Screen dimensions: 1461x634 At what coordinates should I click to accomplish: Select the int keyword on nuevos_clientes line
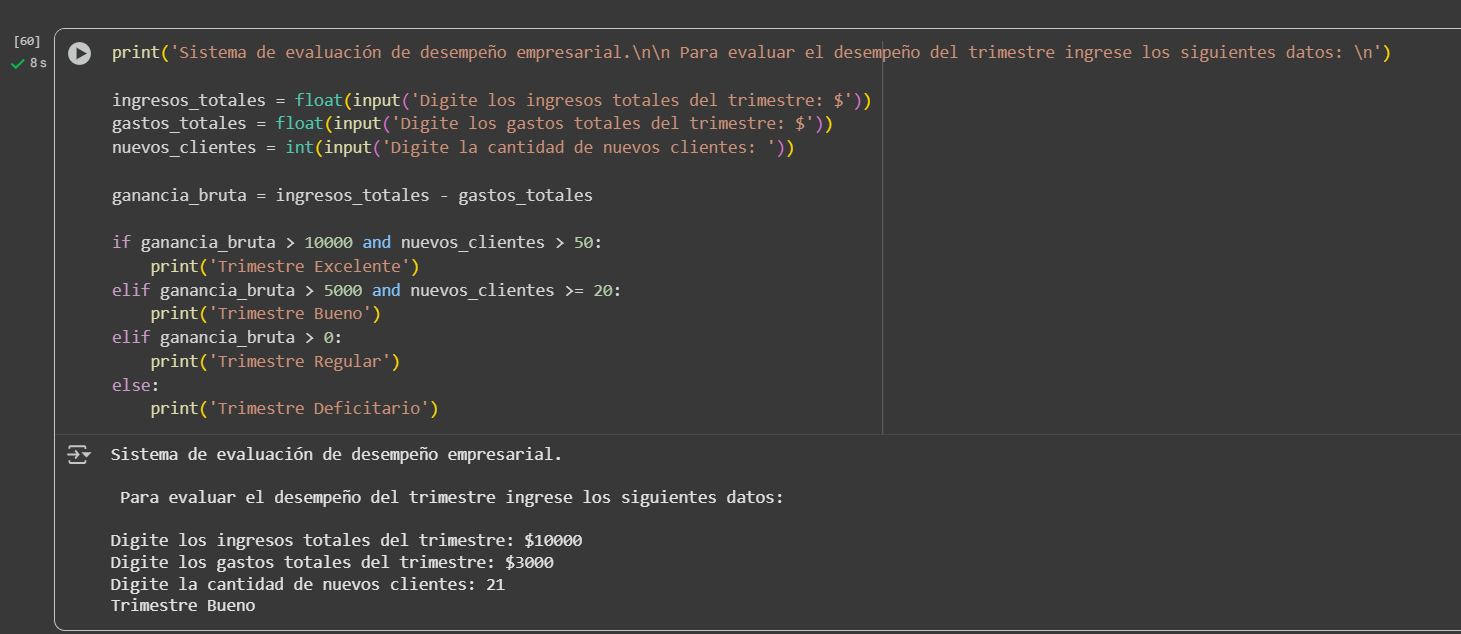click(299, 147)
